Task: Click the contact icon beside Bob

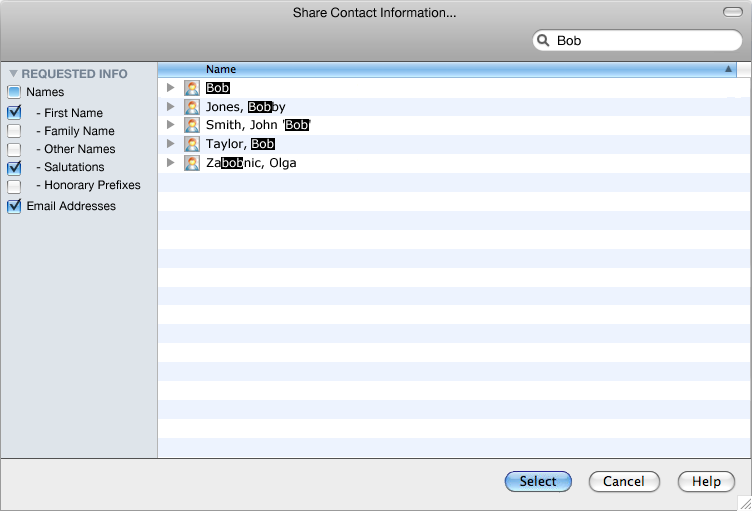Action: pyautogui.click(x=192, y=88)
